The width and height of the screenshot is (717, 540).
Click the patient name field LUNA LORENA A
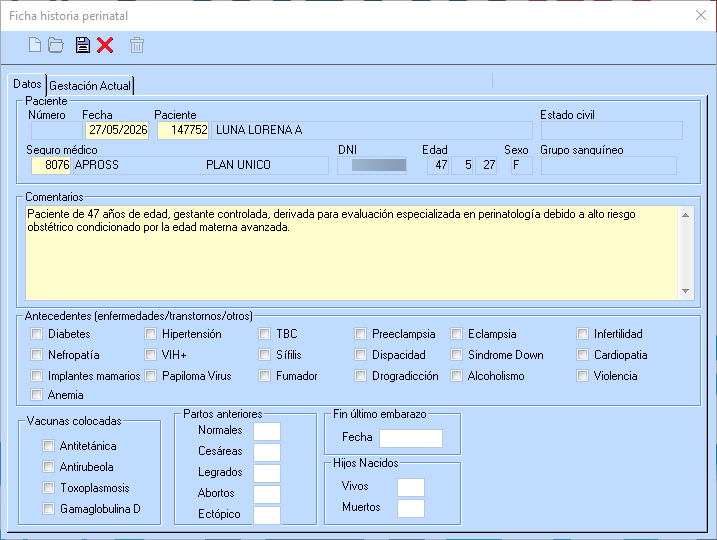click(x=371, y=130)
